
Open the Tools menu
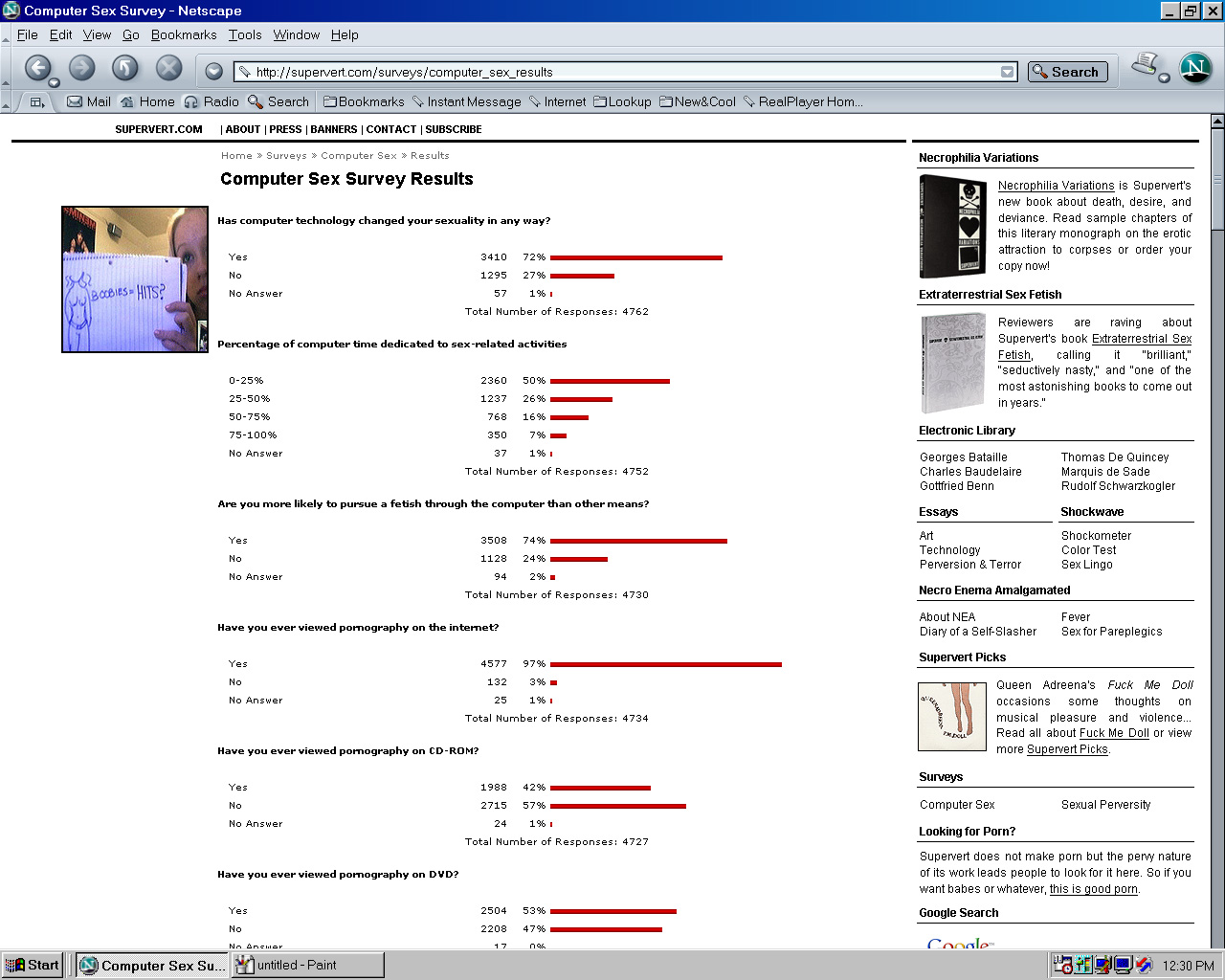click(x=245, y=34)
